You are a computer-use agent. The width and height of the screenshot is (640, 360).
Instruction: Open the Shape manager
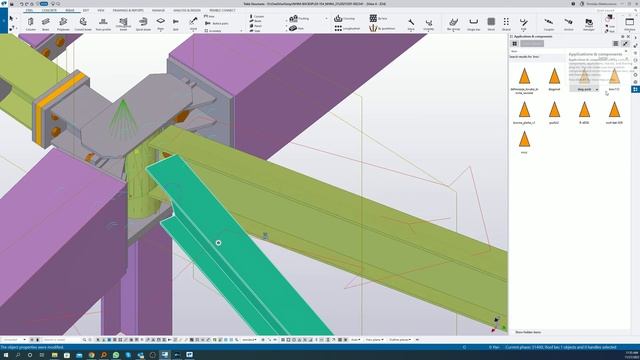click(x=589, y=24)
